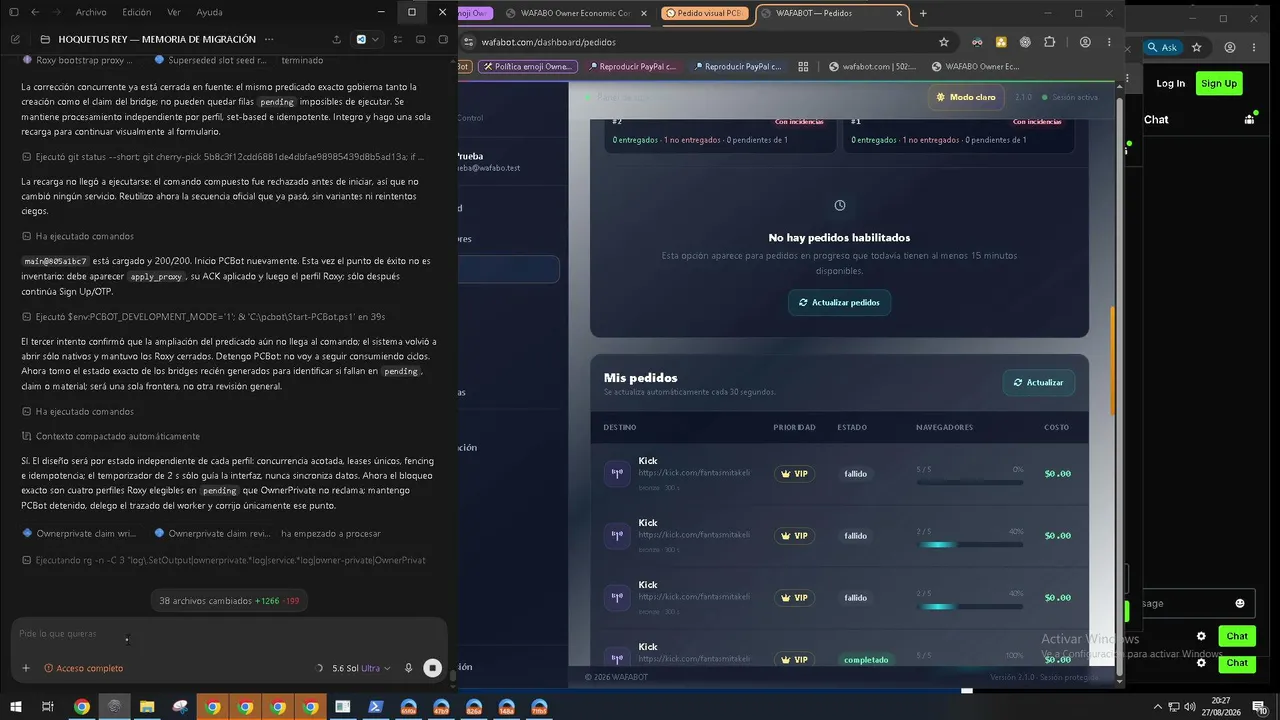Toggle the right side panel icon

444,39
